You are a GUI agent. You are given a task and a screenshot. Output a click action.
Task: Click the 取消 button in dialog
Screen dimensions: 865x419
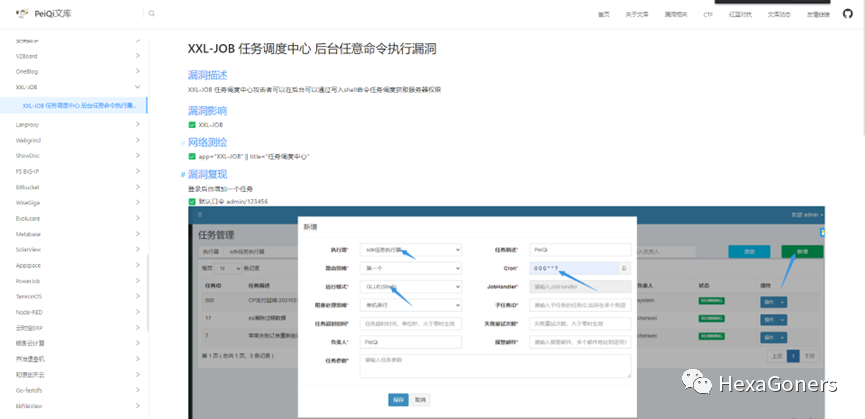[420, 400]
